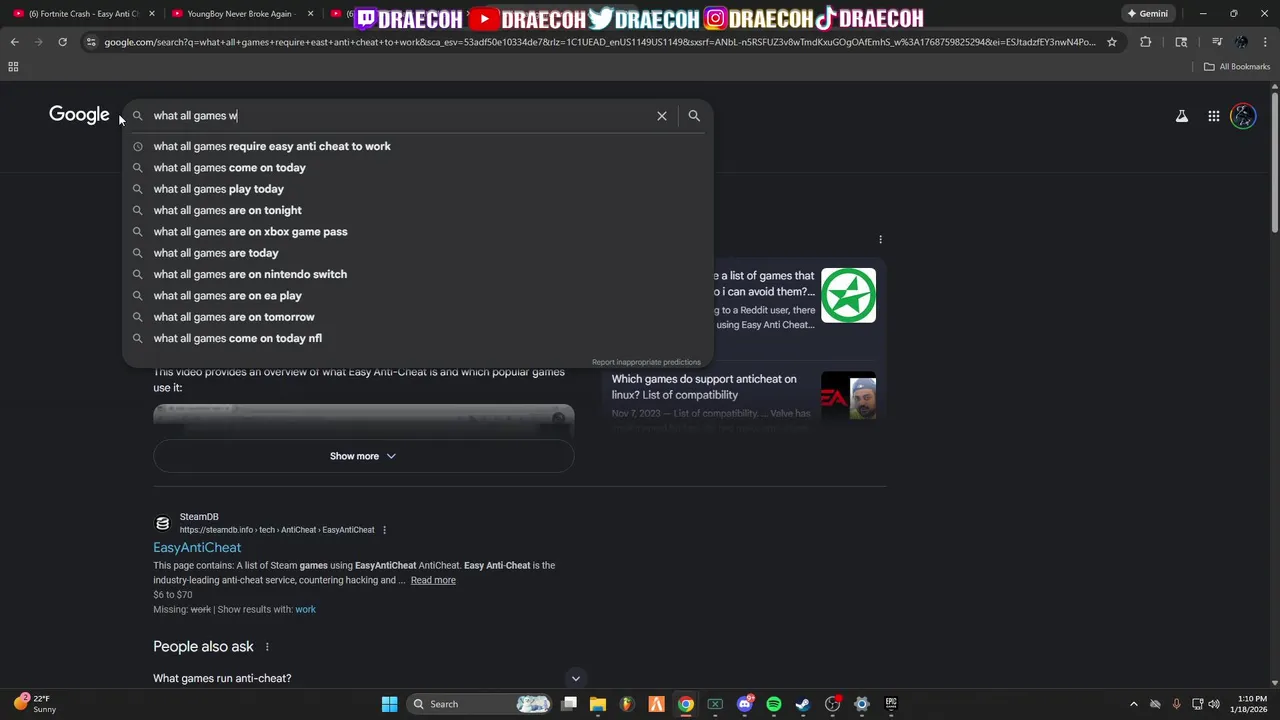
Task: Open All Bookmarks folder
Action: click(1237, 67)
